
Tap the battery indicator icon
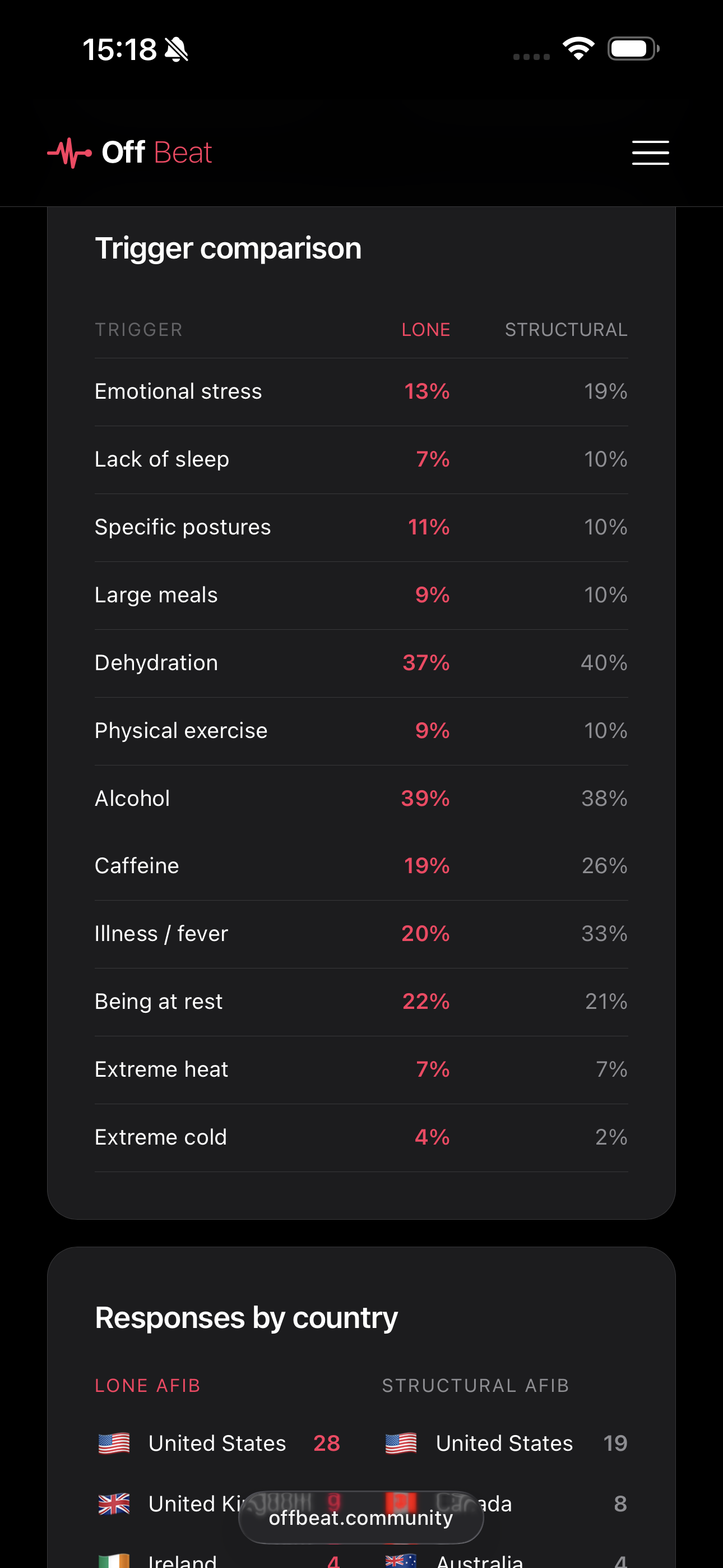click(x=633, y=49)
